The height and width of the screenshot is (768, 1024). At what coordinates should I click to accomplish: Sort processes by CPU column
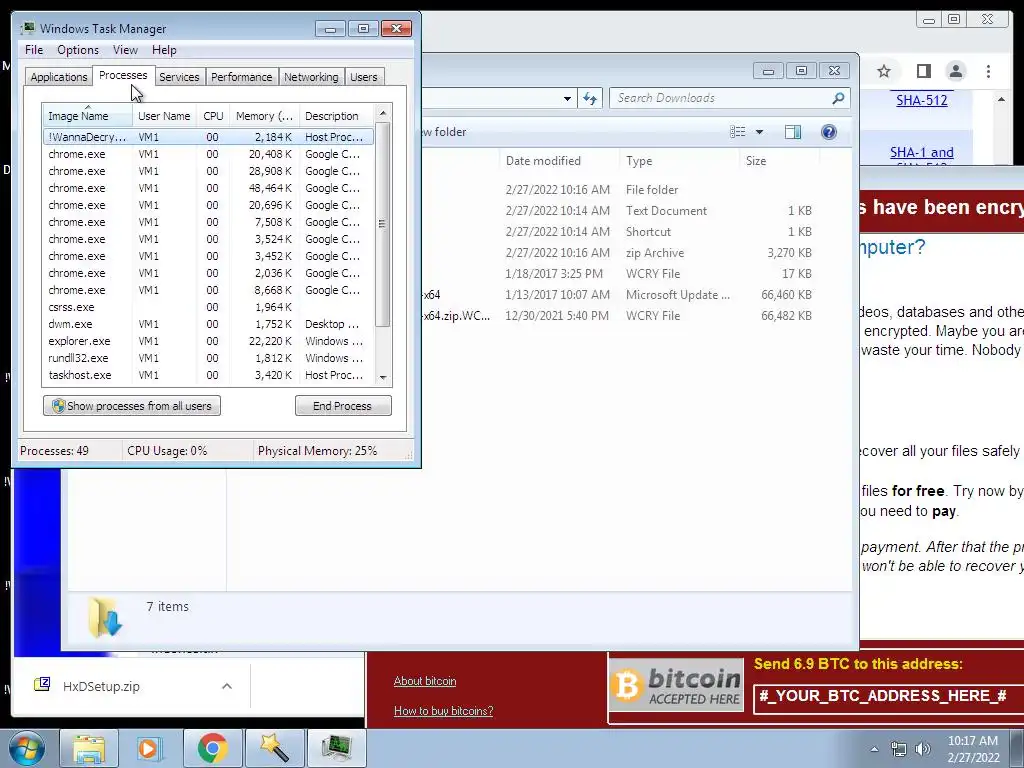213,116
